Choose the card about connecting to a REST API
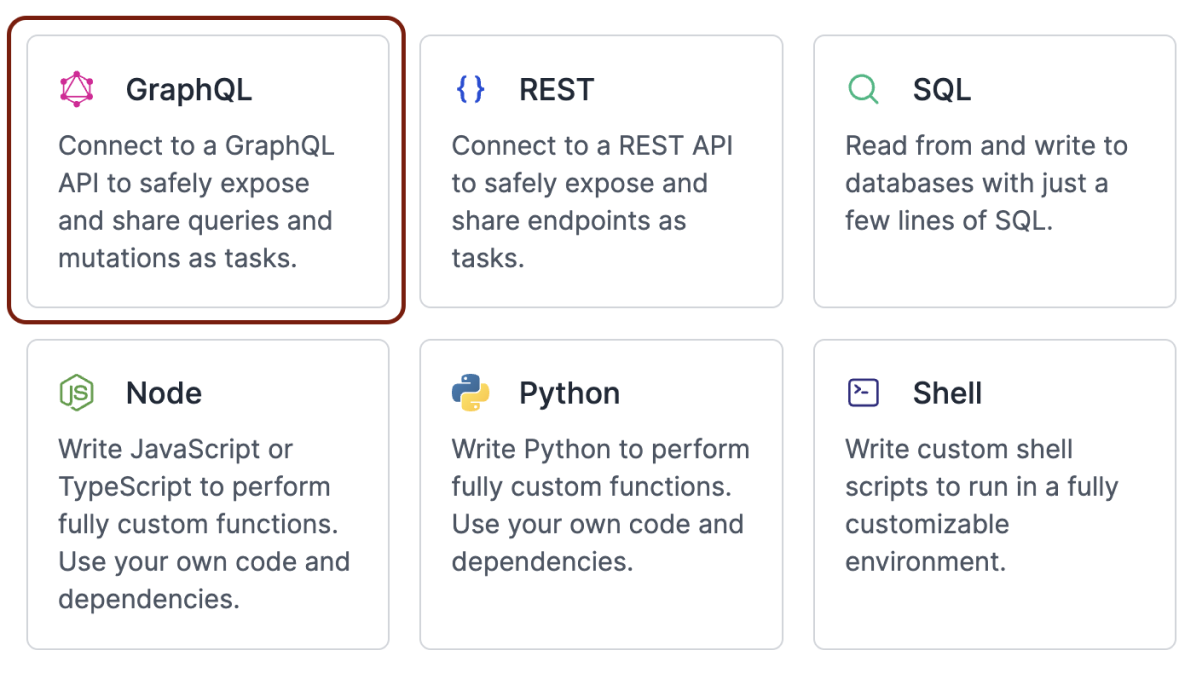Image resolution: width=1200 pixels, height=679 pixels. [601, 172]
